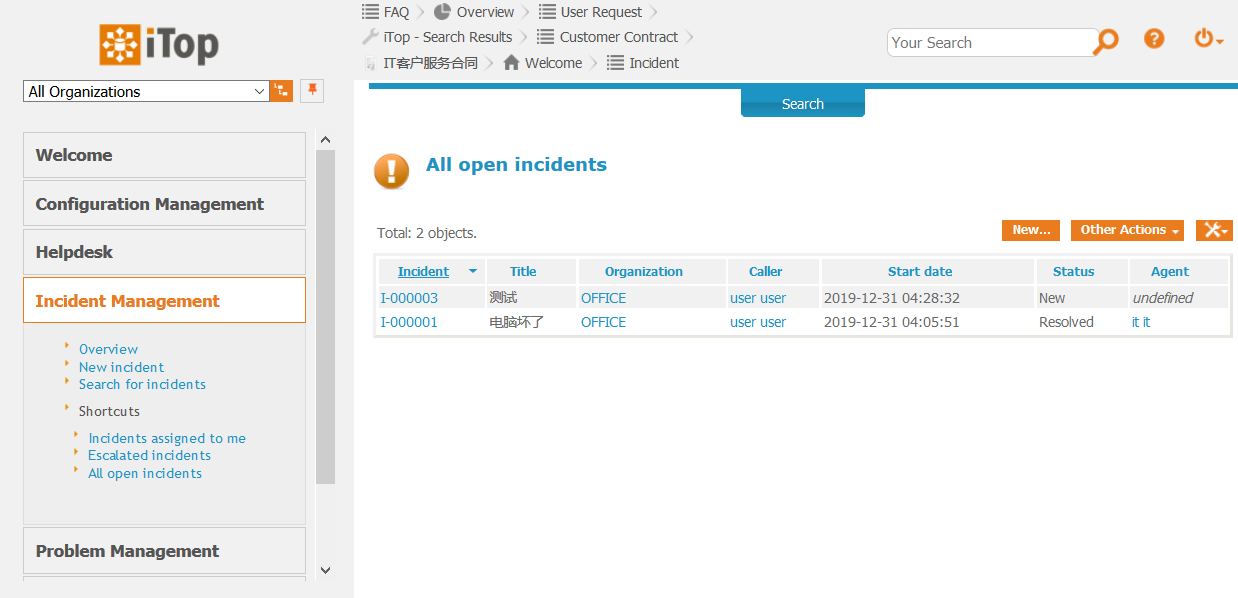This screenshot has width=1238, height=598.
Task: Click the undefined agent cell
Action: (1163, 298)
